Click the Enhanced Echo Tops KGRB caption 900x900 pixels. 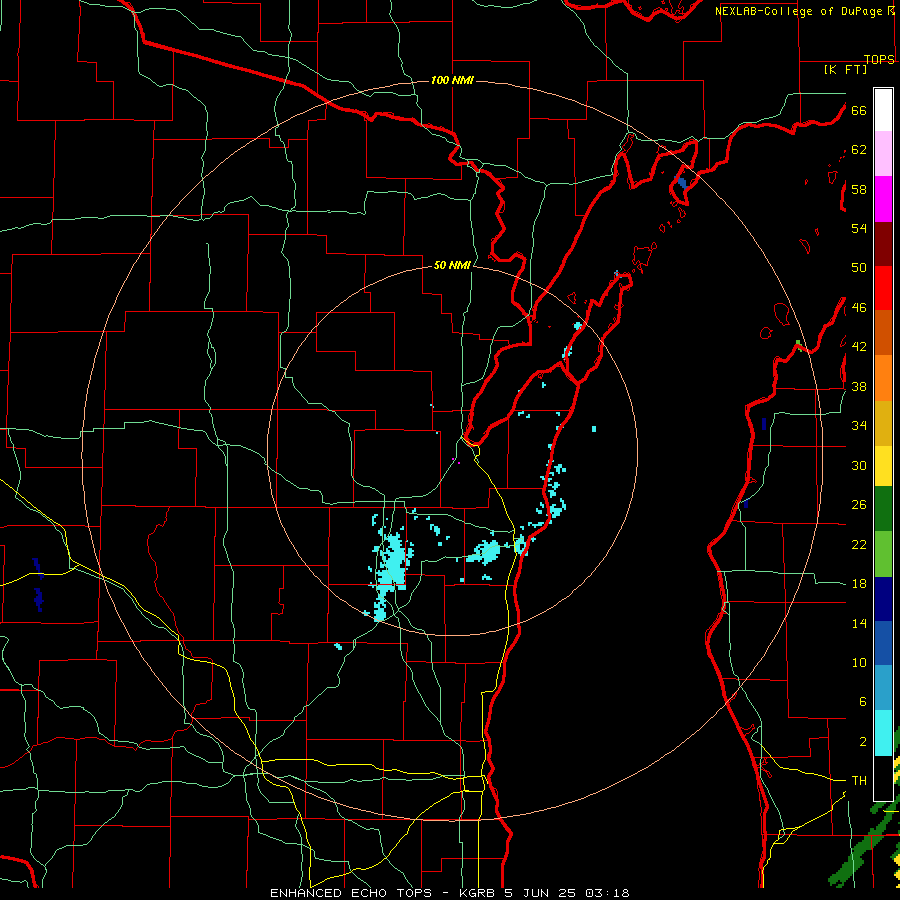(x=450, y=893)
